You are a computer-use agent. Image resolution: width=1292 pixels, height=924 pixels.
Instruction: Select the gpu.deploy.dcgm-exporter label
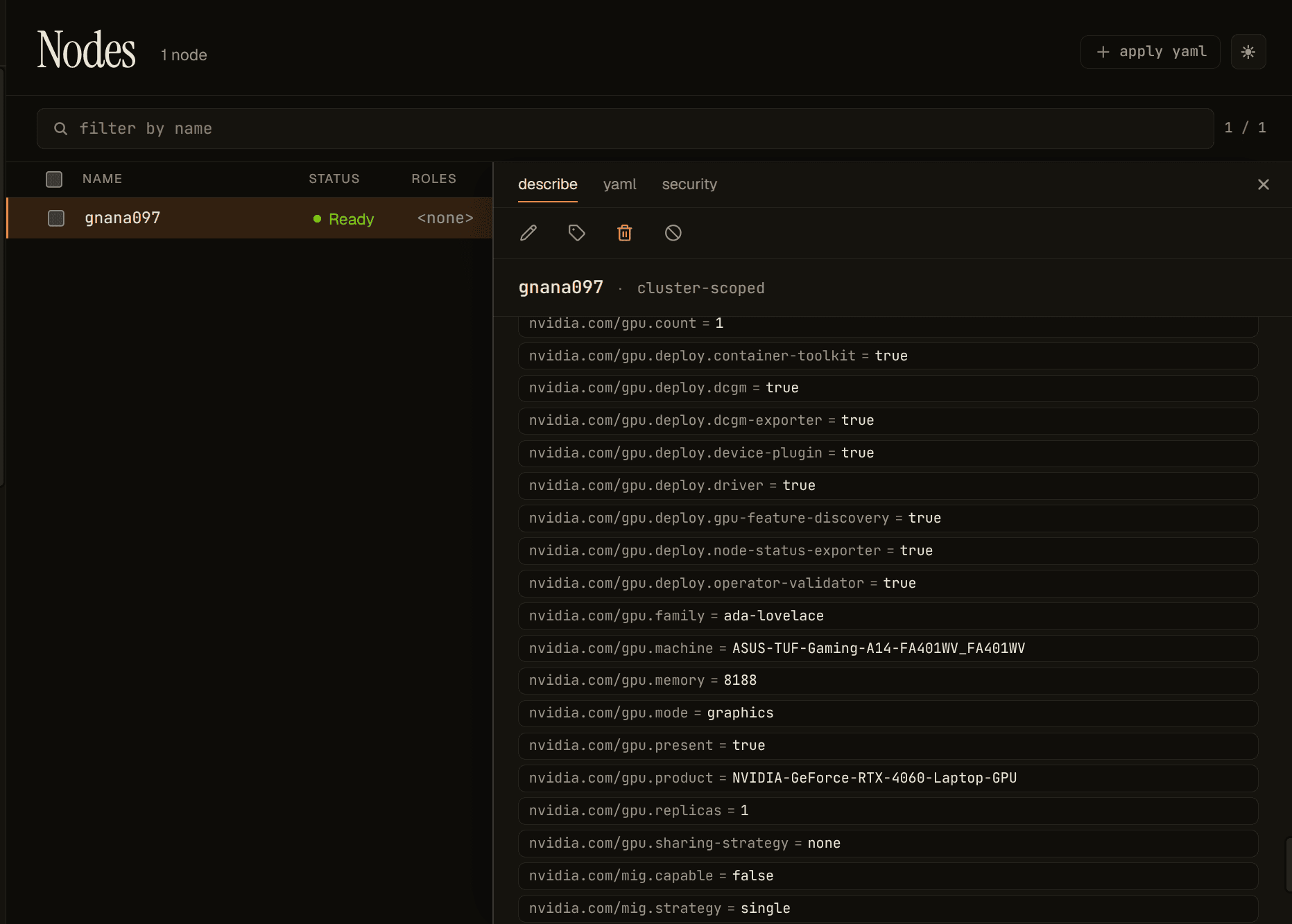point(888,421)
